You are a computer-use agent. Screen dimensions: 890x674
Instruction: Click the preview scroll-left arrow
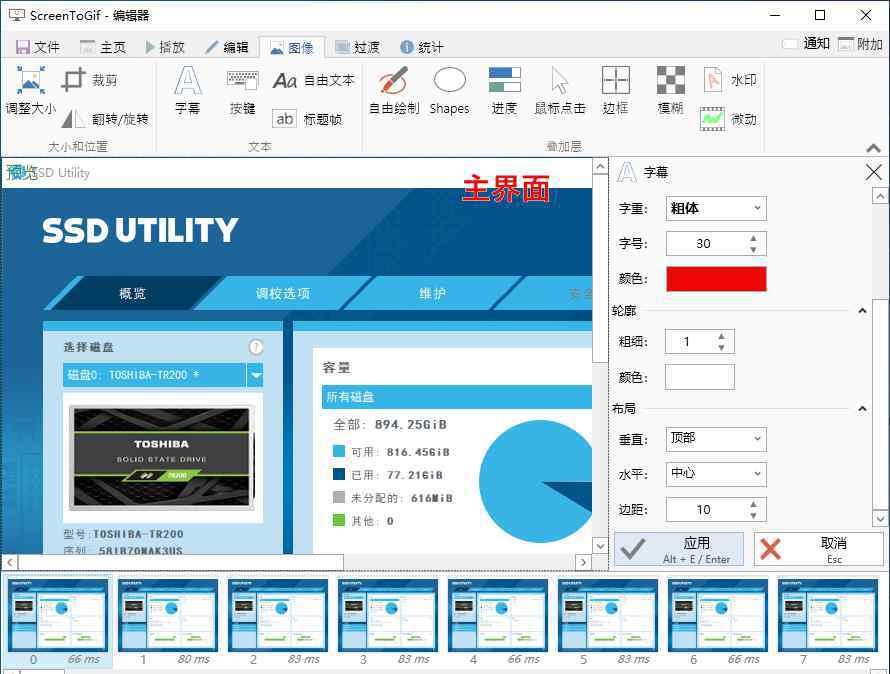point(10,562)
